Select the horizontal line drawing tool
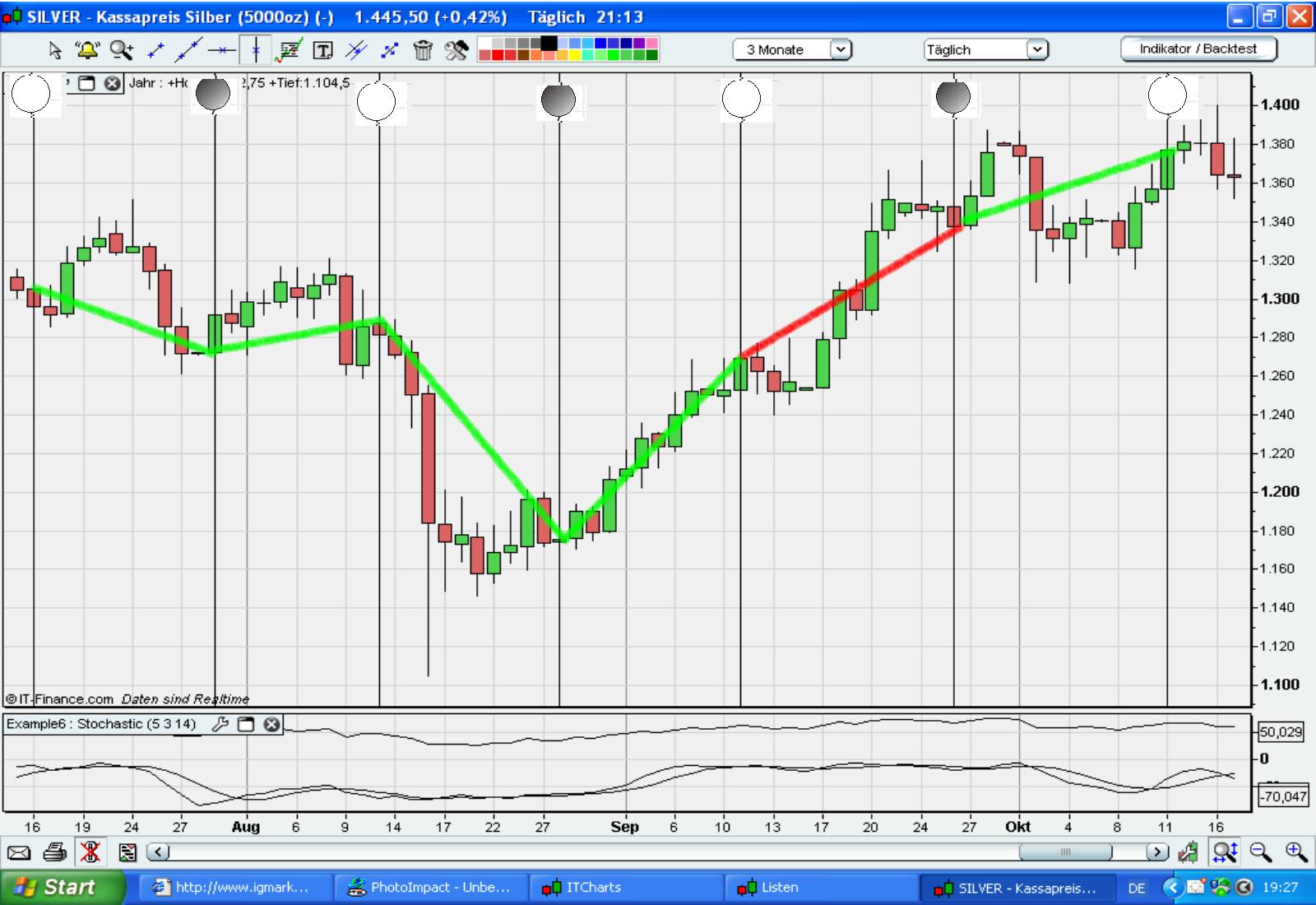Image resolution: width=1316 pixels, height=905 pixels. pyautogui.click(x=221, y=50)
